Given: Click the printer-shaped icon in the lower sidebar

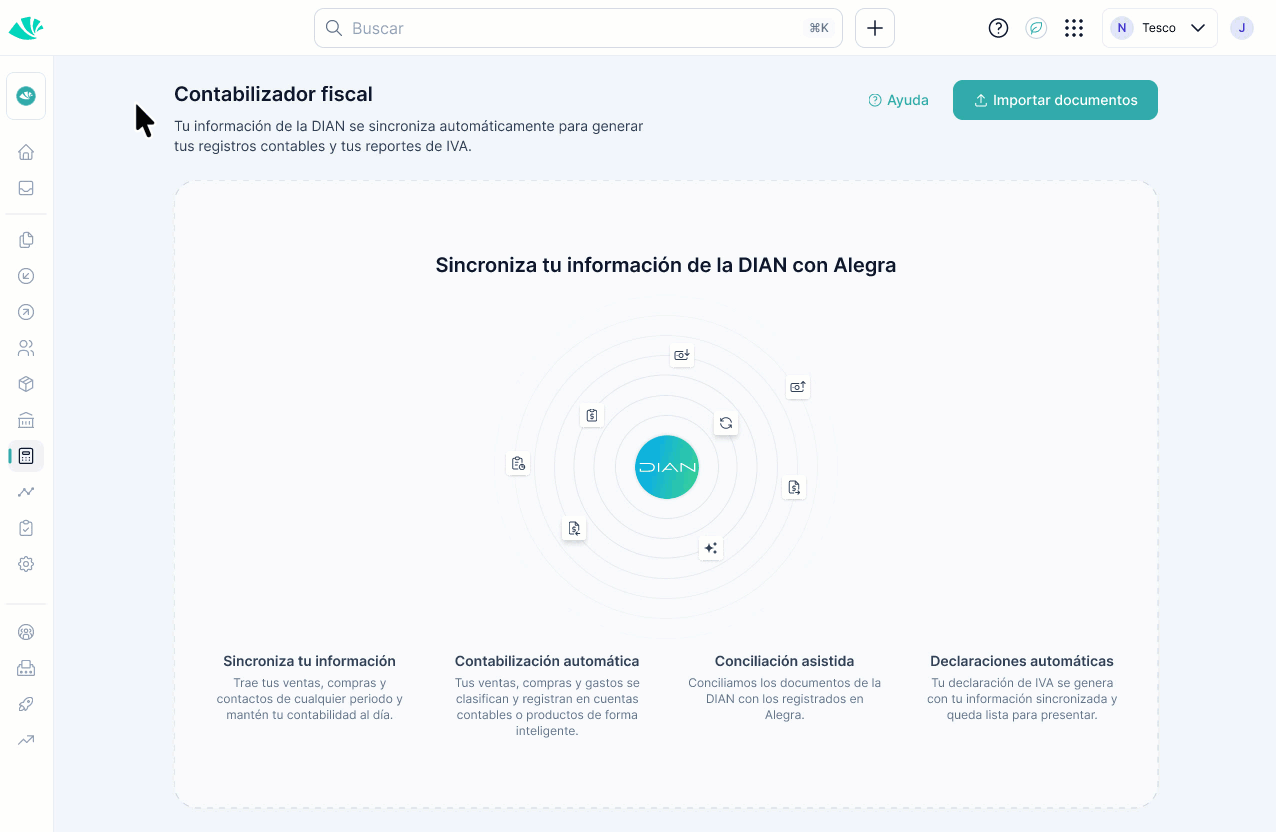Looking at the screenshot, I should point(26,668).
